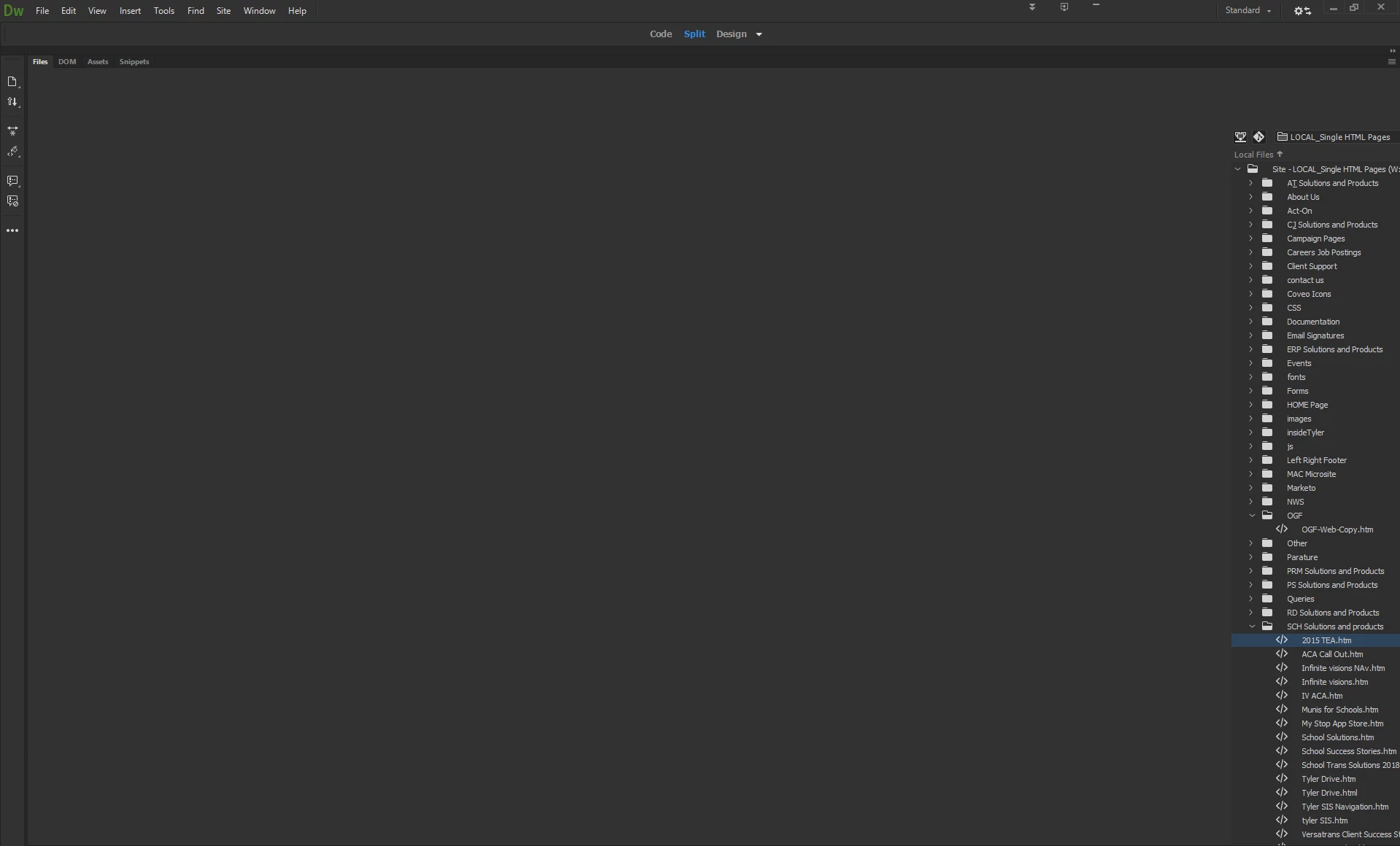This screenshot has width=1400, height=846.
Task: Select the Munis for Schools.htm file
Action: pyautogui.click(x=1339, y=710)
